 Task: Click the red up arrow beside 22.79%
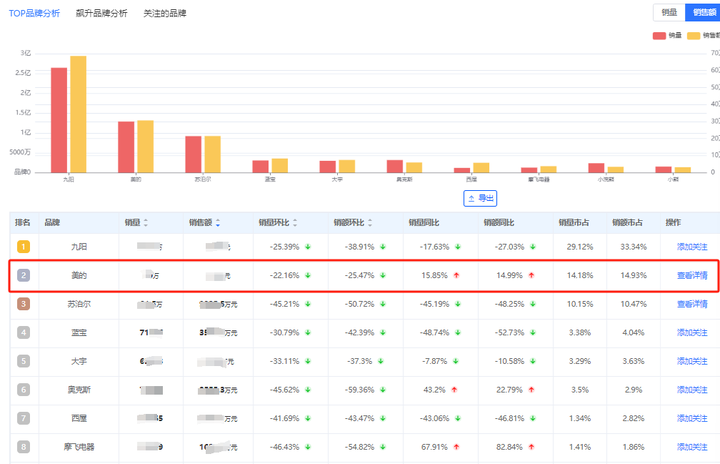click(531, 390)
